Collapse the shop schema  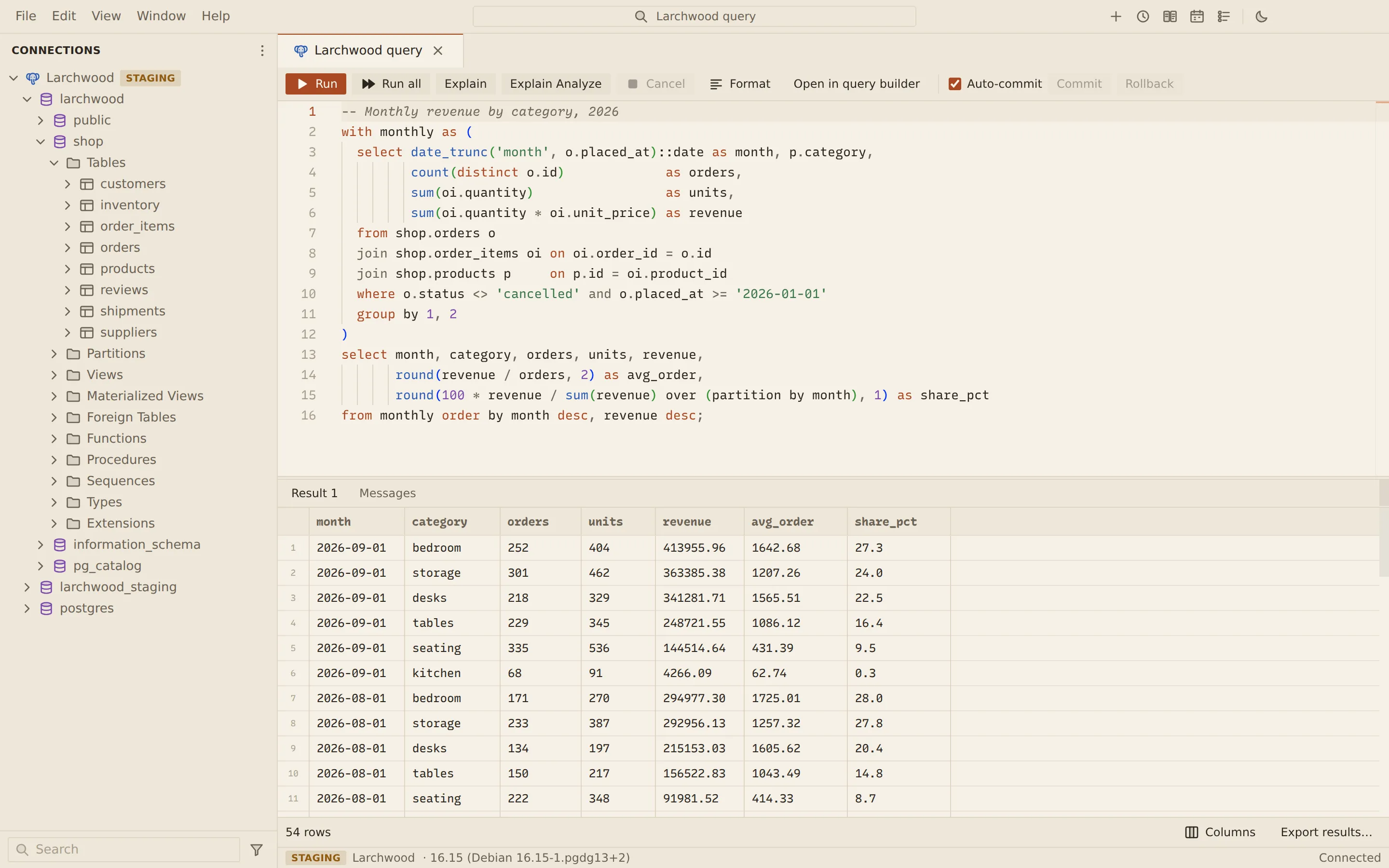pos(41,142)
